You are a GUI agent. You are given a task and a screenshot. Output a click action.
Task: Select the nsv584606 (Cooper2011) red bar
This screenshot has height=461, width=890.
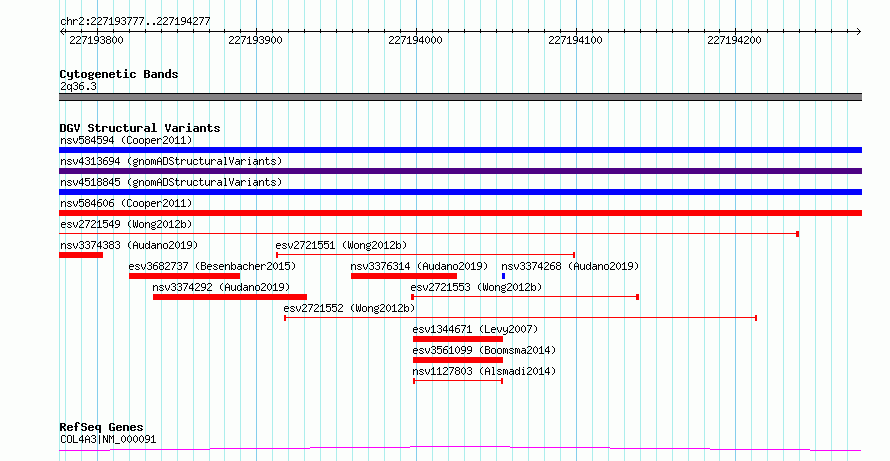(460, 213)
